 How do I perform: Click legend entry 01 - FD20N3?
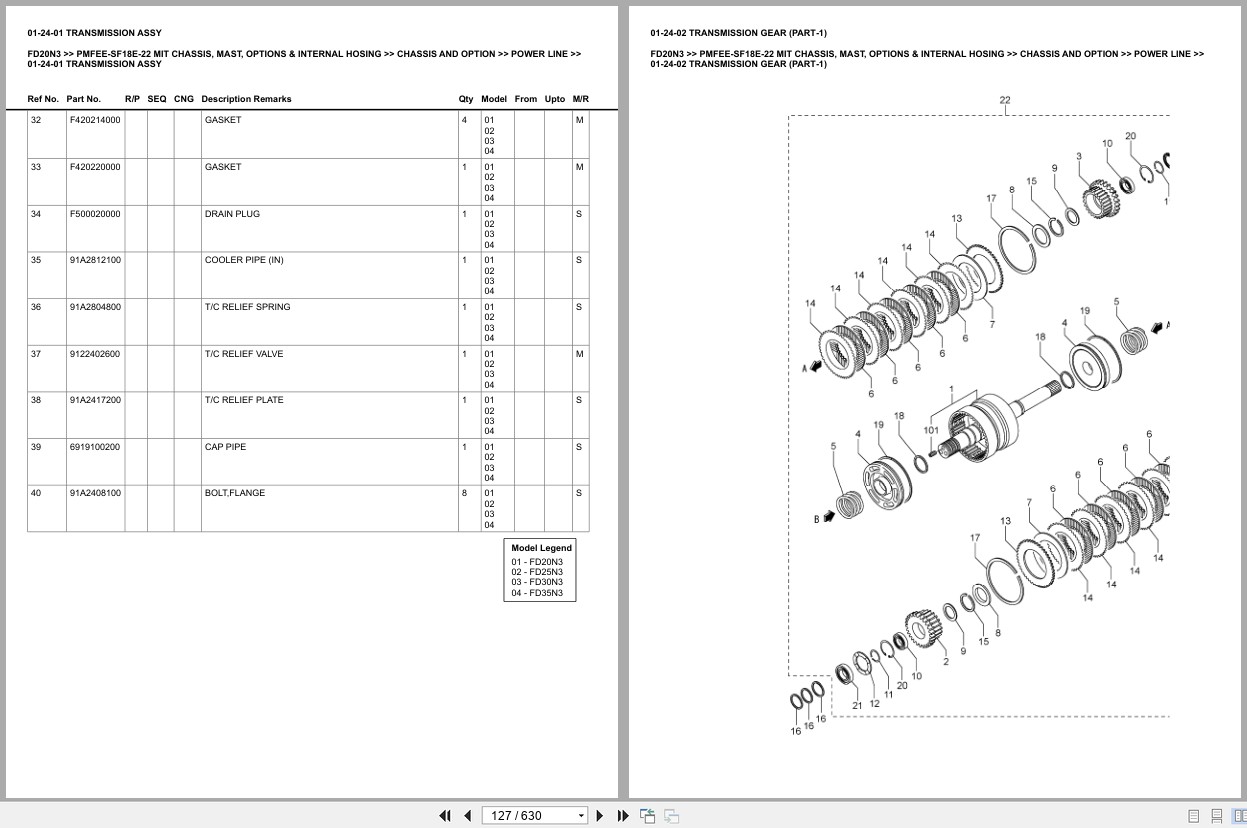[x=537, y=562]
